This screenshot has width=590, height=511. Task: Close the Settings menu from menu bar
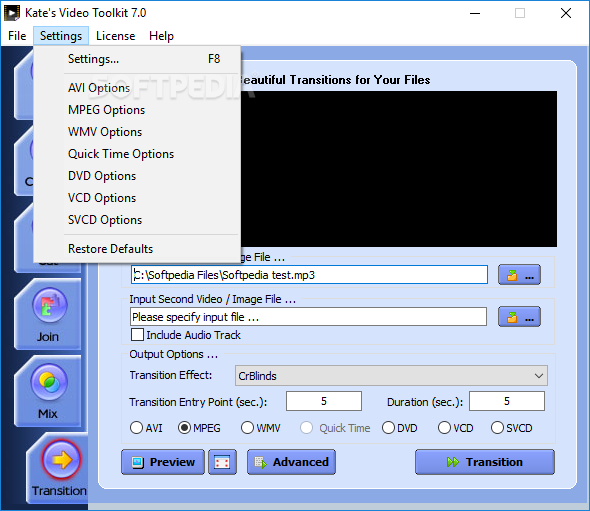[x=61, y=36]
